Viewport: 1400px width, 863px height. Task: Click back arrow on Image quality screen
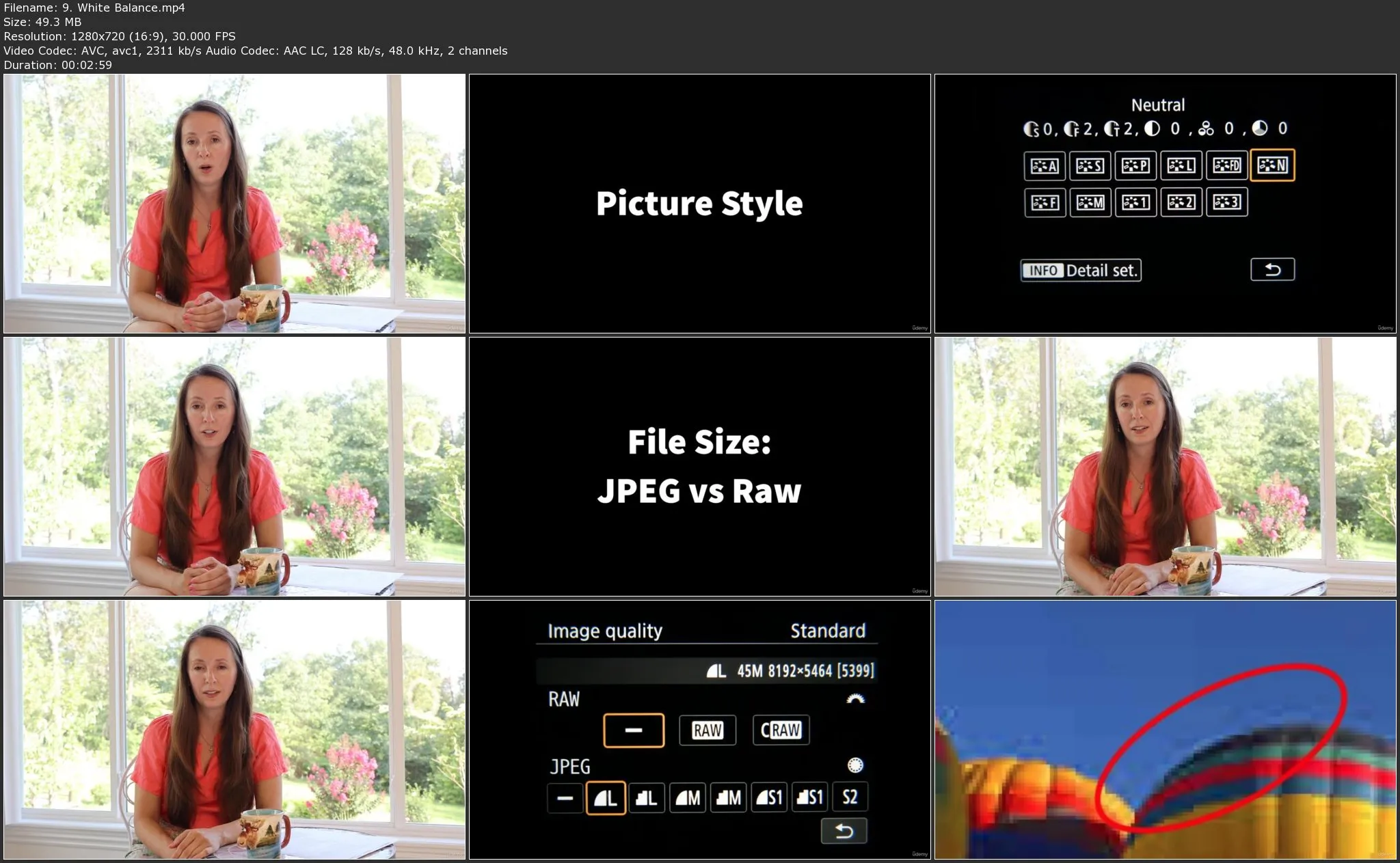pyautogui.click(x=844, y=831)
